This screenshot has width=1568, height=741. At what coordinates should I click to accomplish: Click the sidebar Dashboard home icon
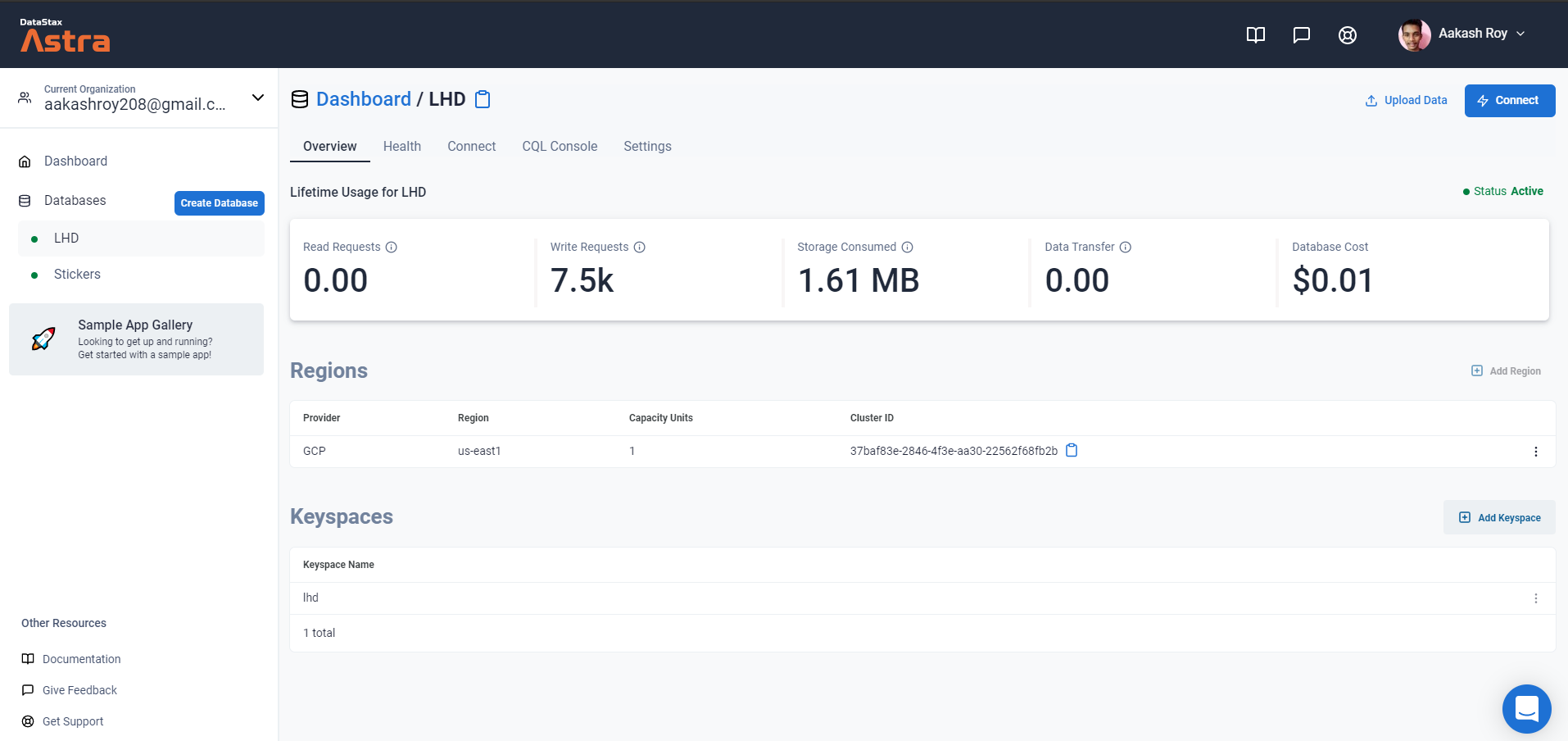(x=25, y=161)
